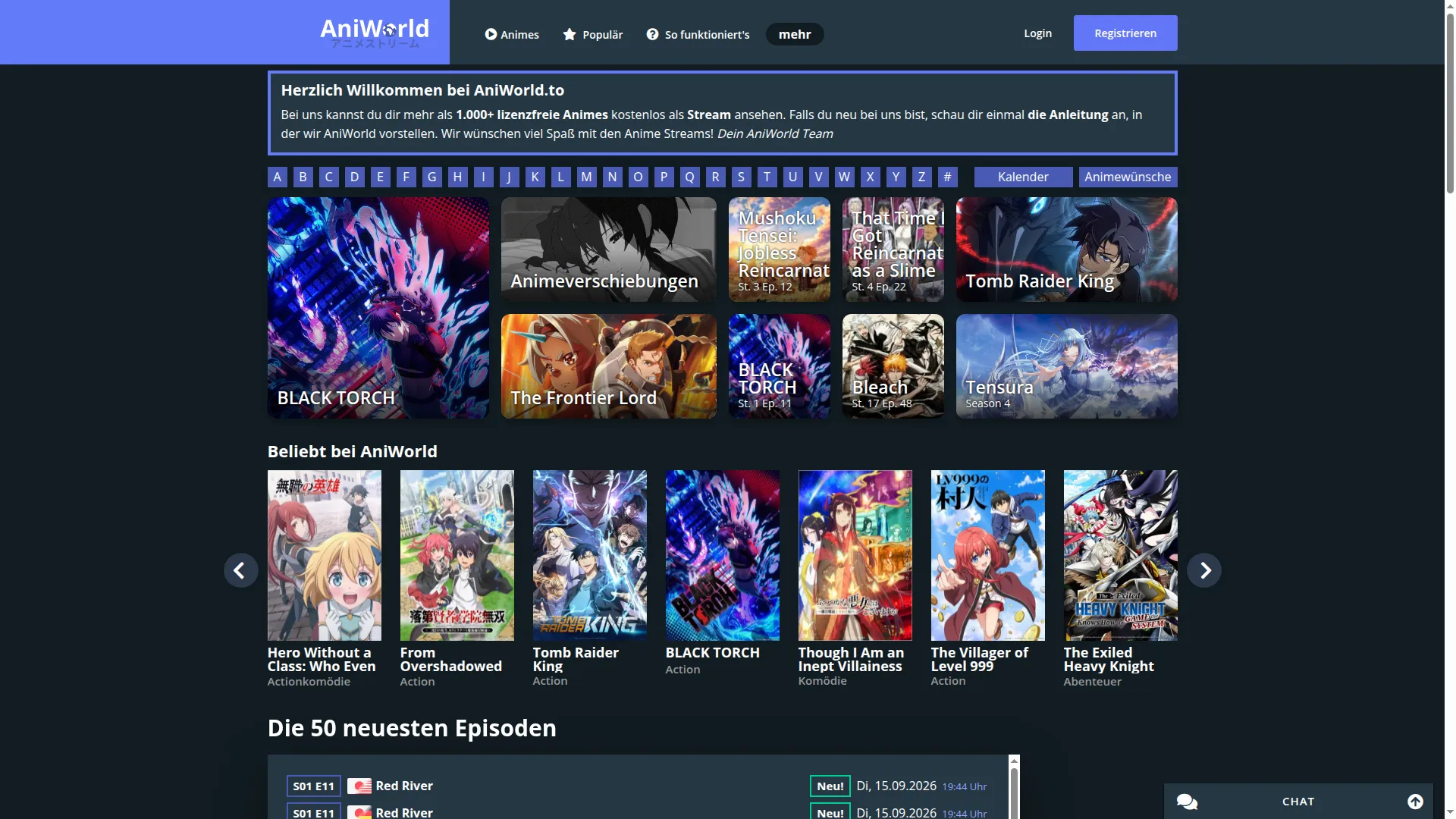Click the AniWorld logo
The image size is (1456, 819).
(375, 33)
